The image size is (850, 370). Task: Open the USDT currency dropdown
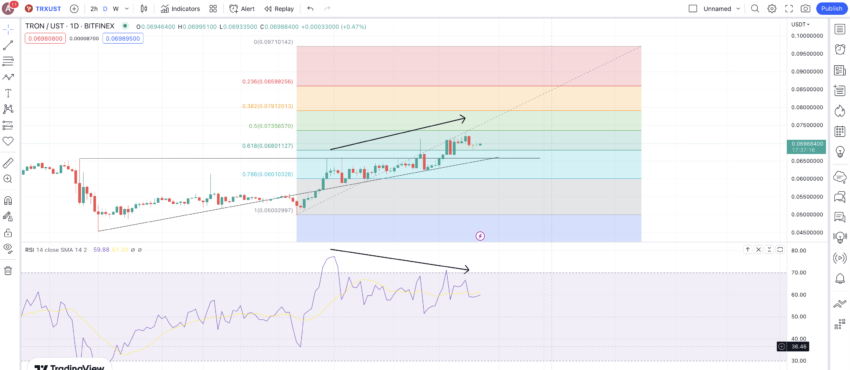(800, 24)
